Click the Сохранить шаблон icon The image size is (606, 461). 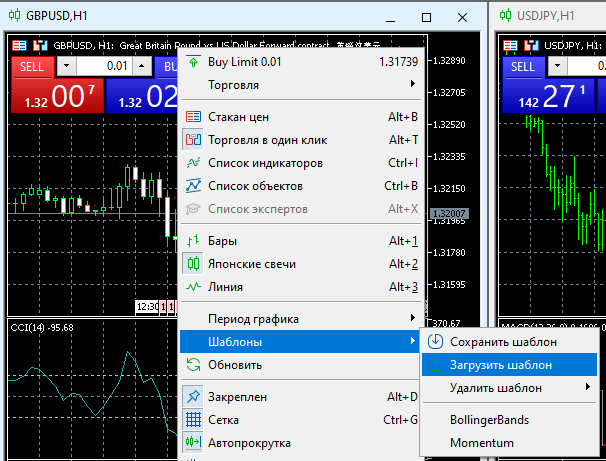(x=435, y=342)
